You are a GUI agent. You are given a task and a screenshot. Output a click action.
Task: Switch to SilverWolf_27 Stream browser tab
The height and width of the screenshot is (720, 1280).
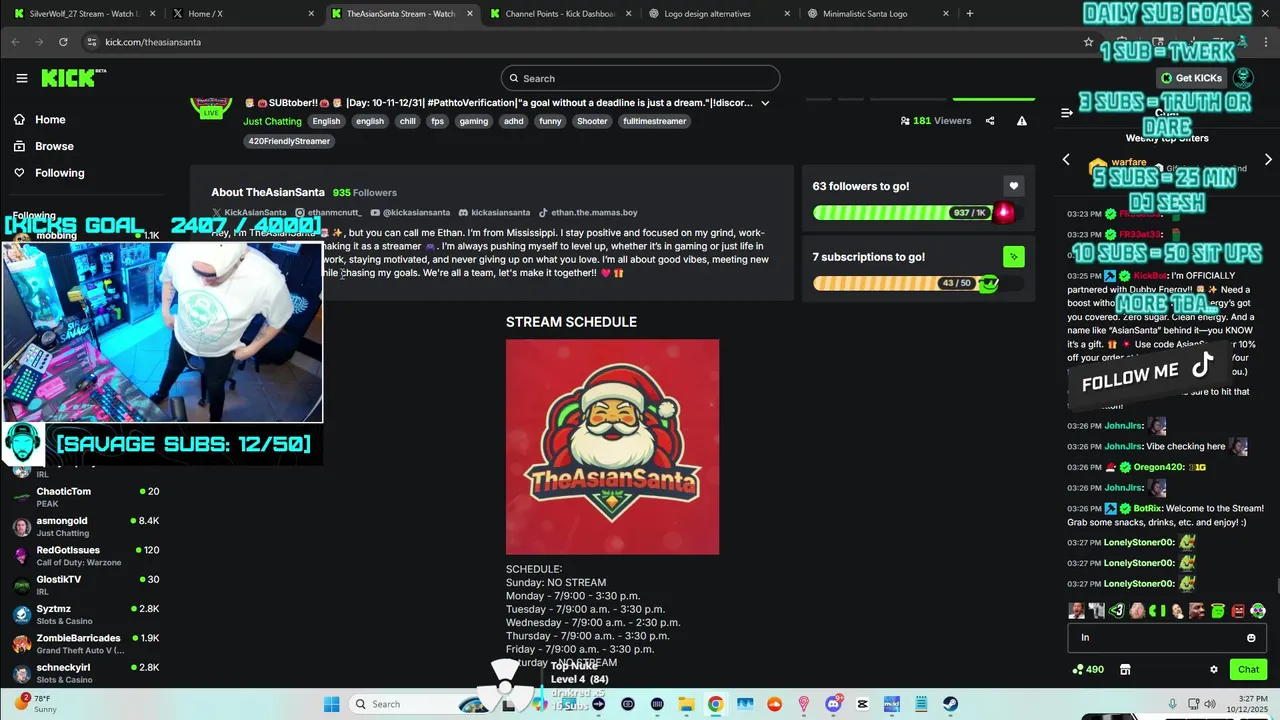(85, 14)
